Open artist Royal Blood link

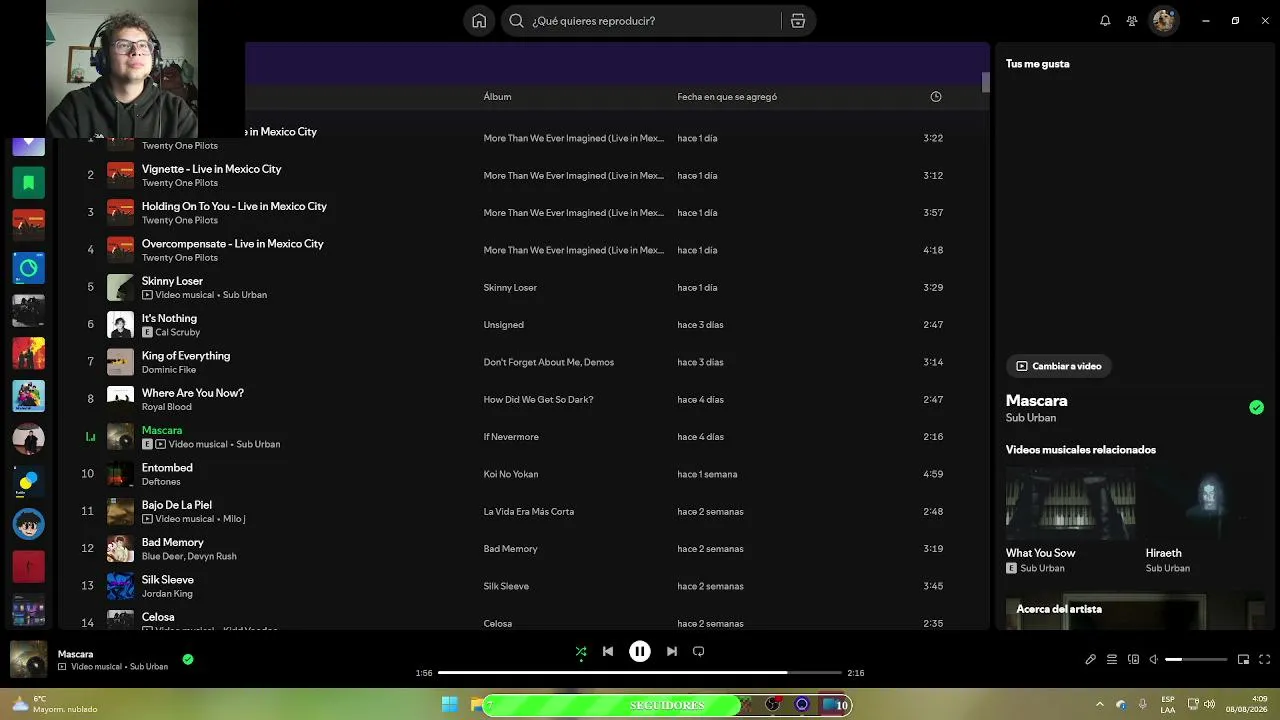[167, 407]
